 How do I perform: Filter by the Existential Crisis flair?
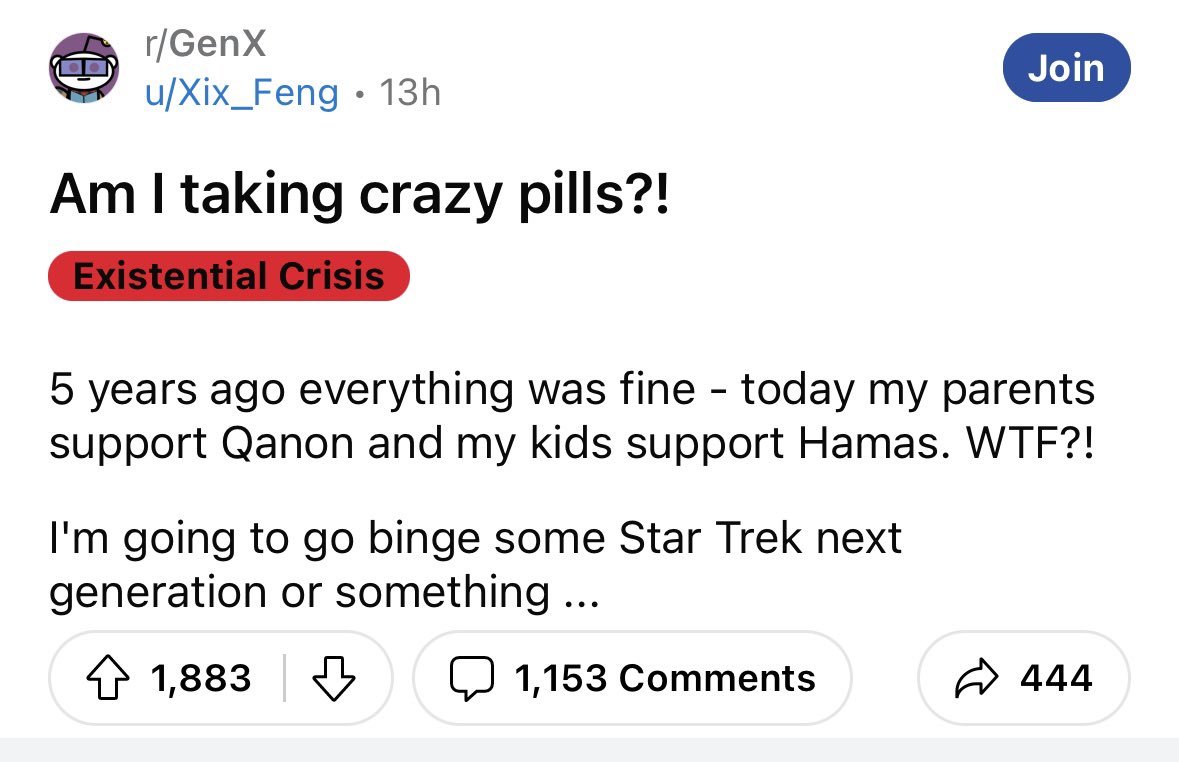pyautogui.click(x=229, y=276)
